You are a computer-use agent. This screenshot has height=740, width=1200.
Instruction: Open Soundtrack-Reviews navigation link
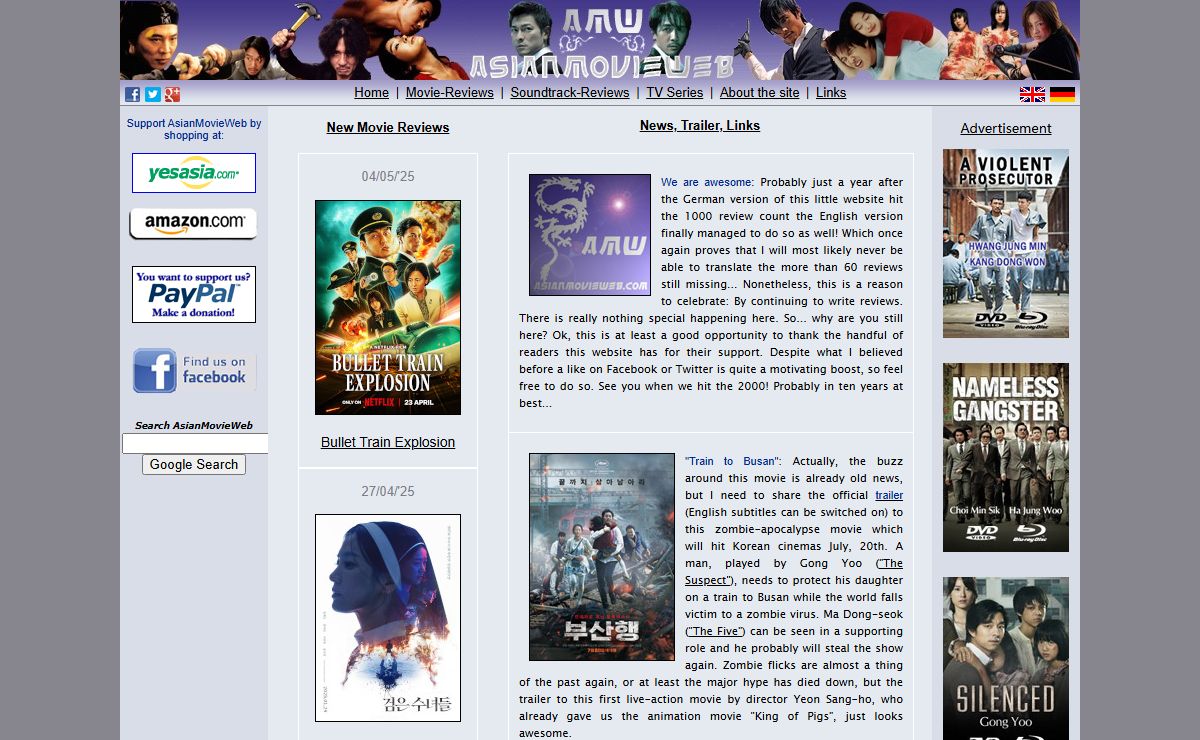pos(570,93)
